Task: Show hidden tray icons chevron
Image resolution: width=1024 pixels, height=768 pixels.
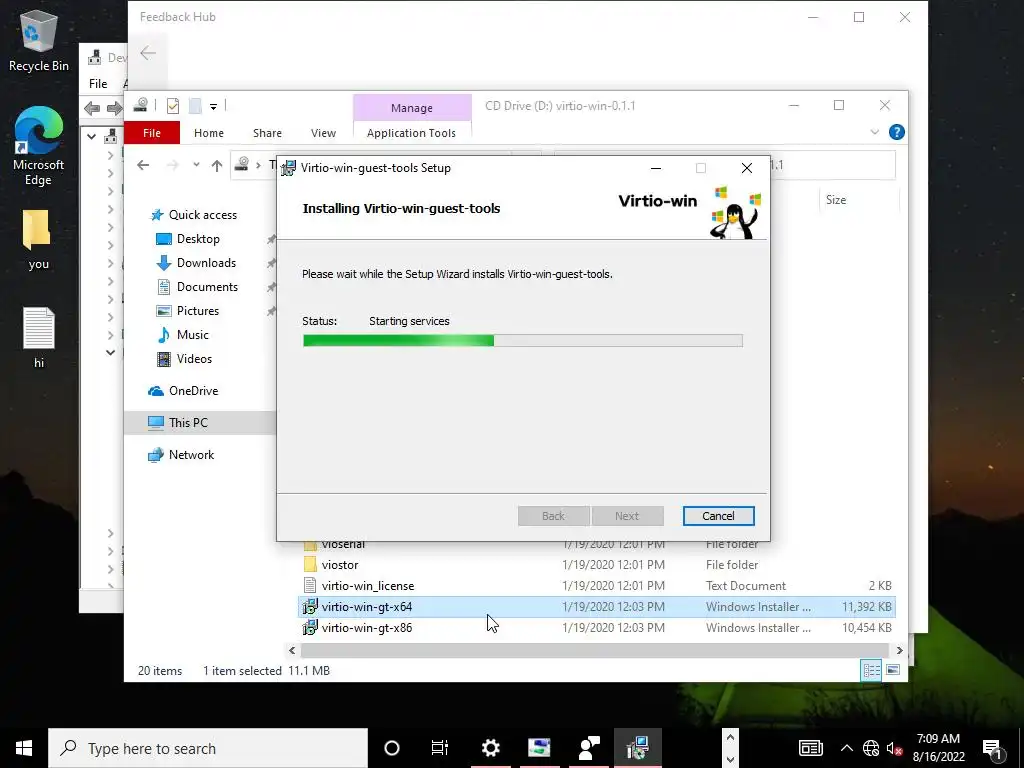Action: click(846, 748)
